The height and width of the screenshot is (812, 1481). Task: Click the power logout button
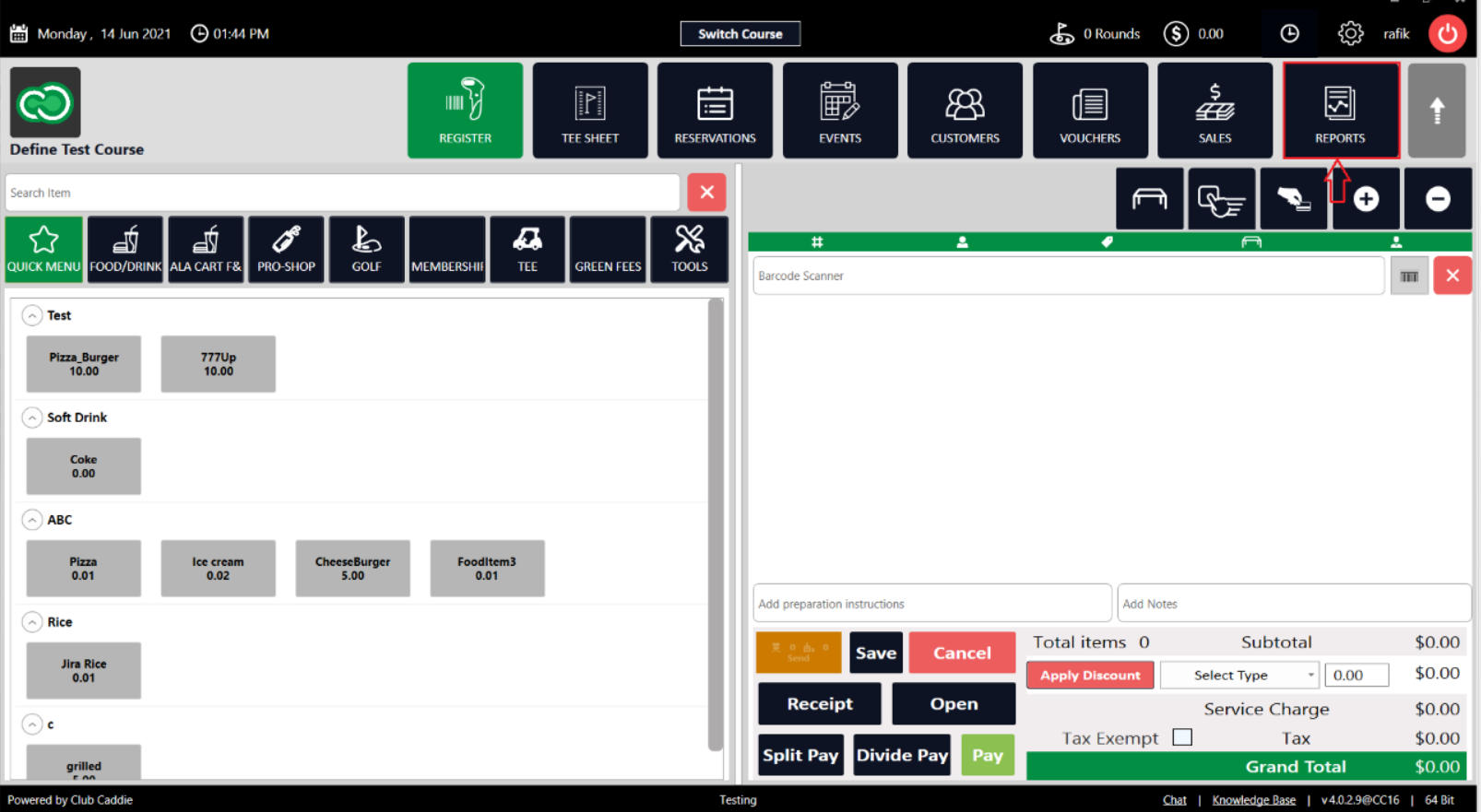click(x=1448, y=34)
